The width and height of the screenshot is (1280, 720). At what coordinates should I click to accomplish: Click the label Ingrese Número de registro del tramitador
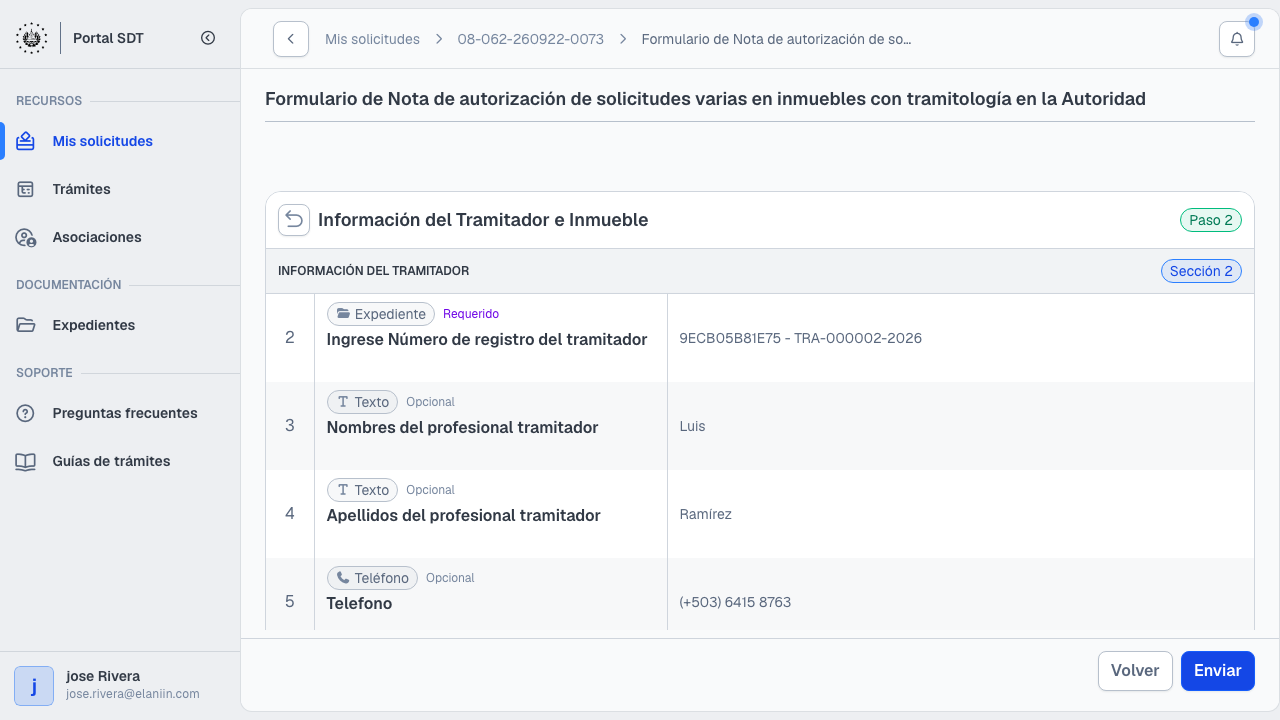(487, 339)
